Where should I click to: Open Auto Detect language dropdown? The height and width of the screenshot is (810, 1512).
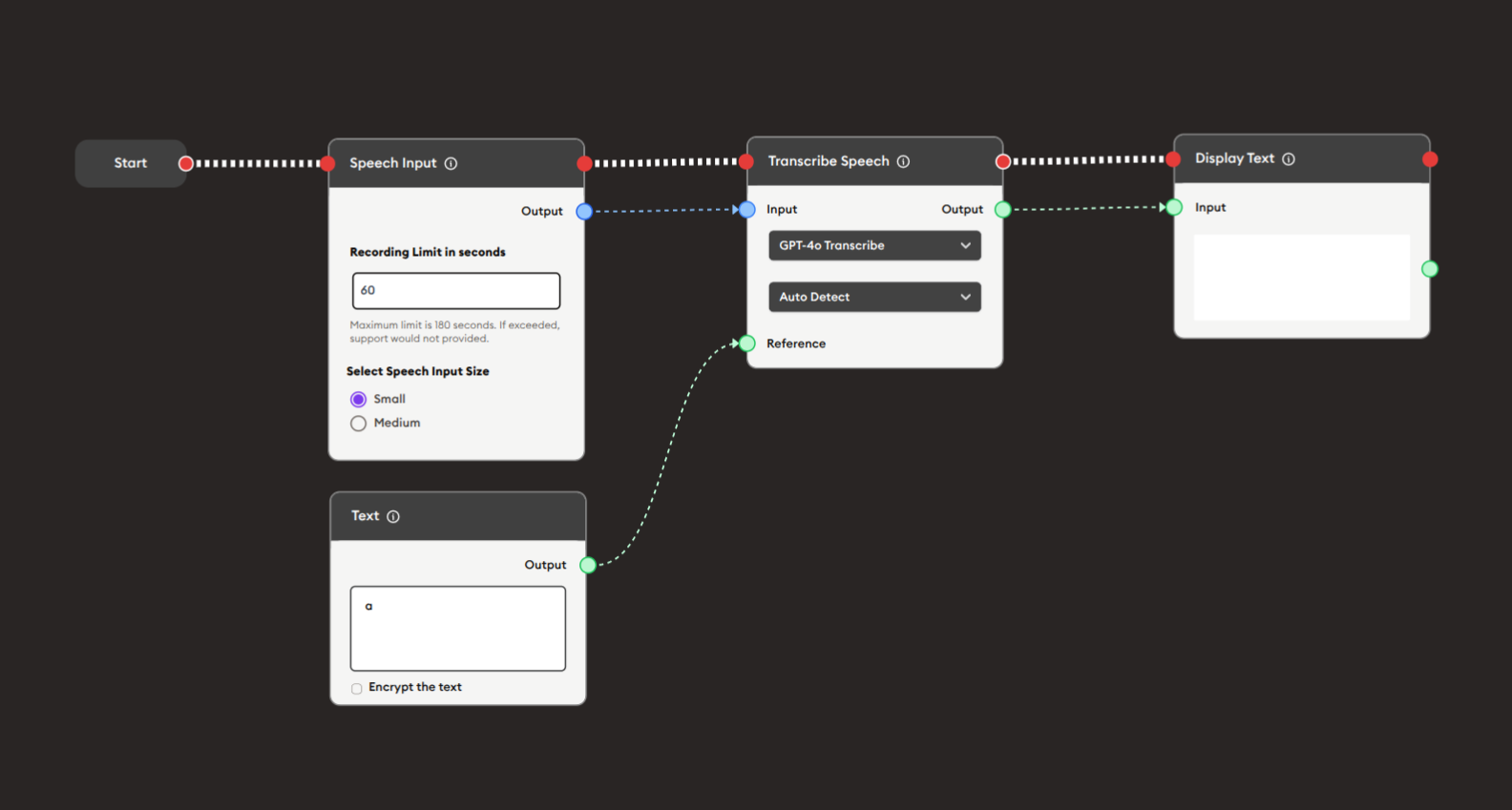874,297
